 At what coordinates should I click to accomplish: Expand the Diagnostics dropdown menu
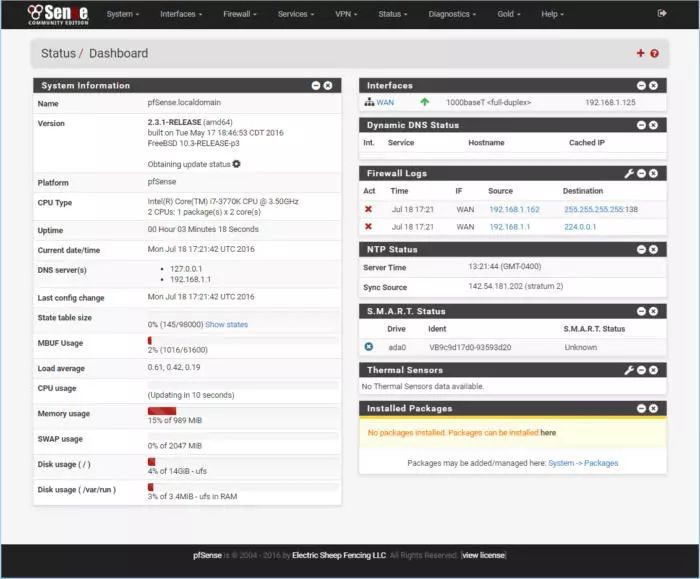tap(452, 14)
